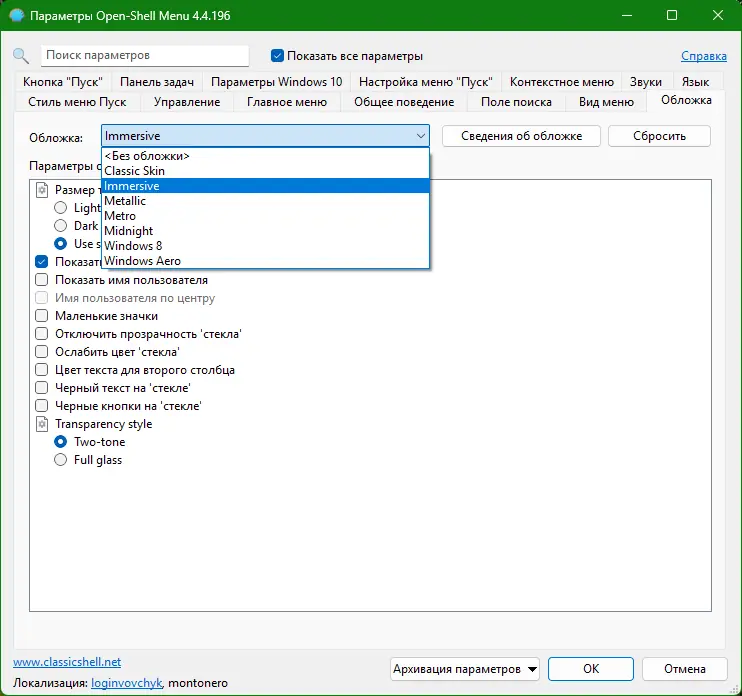This screenshot has width=742, height=696.
Task: Choose "<Без обложки>" from skin list
Action: (x=265, y=156)
